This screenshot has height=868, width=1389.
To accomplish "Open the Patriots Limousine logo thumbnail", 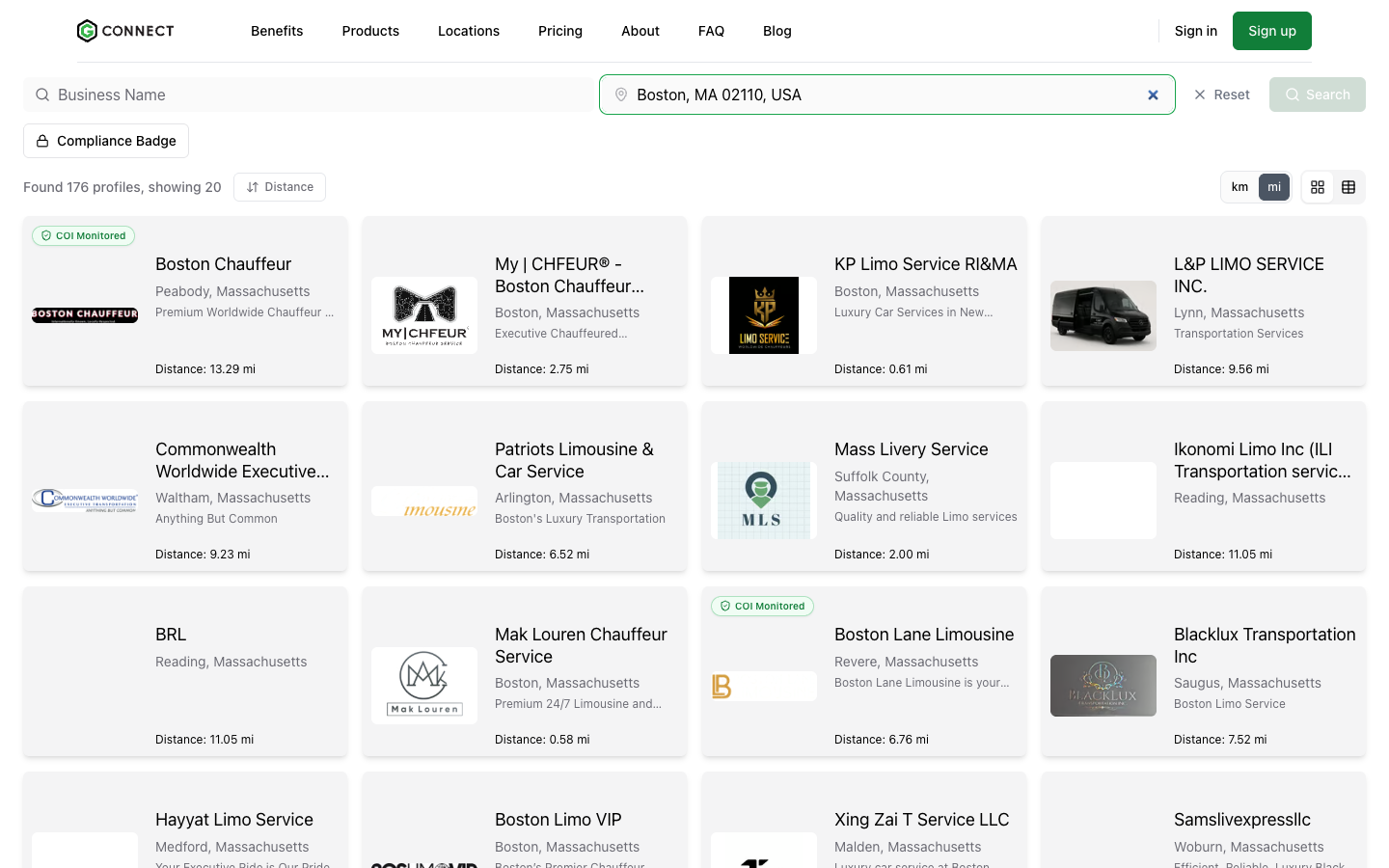I will 424,501.
